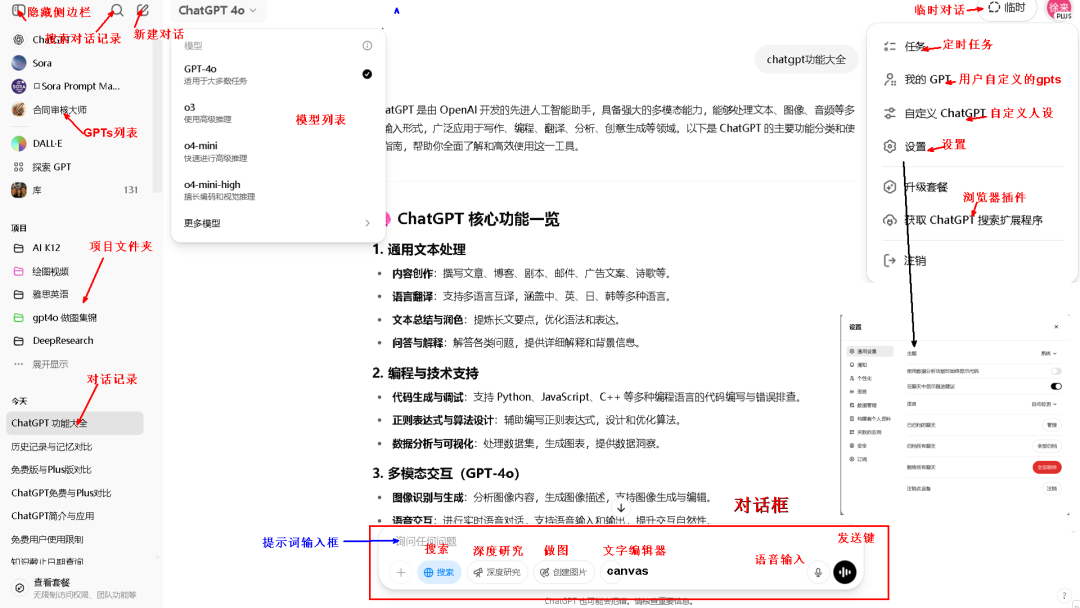Select the GPT-4o model with checkmark
Viewport: 1080px width, 608px height.
pyautogui.click(x=278, y=74)
